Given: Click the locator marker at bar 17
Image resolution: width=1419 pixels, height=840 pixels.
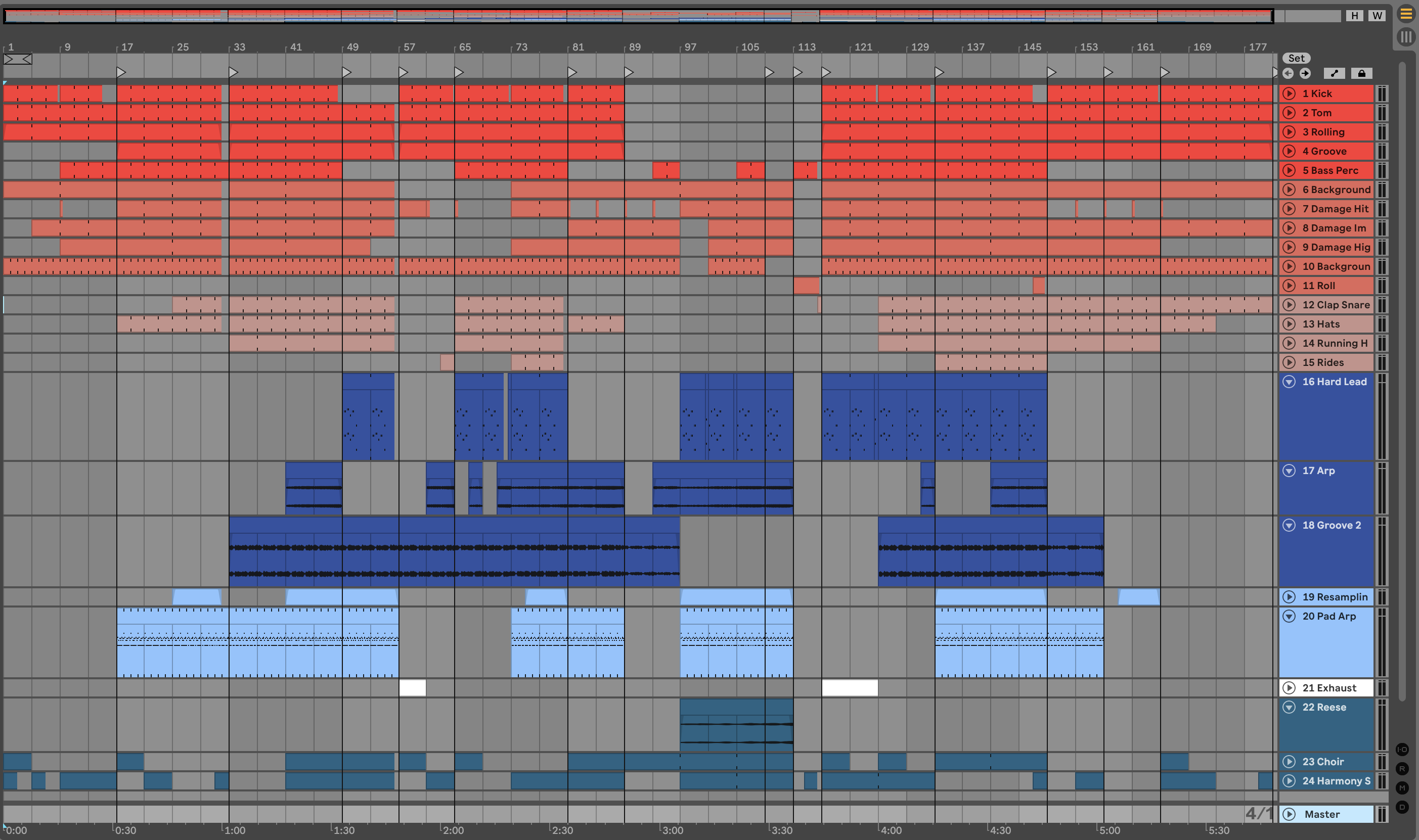Looking at the screenshot, I should tap(120, 72).
